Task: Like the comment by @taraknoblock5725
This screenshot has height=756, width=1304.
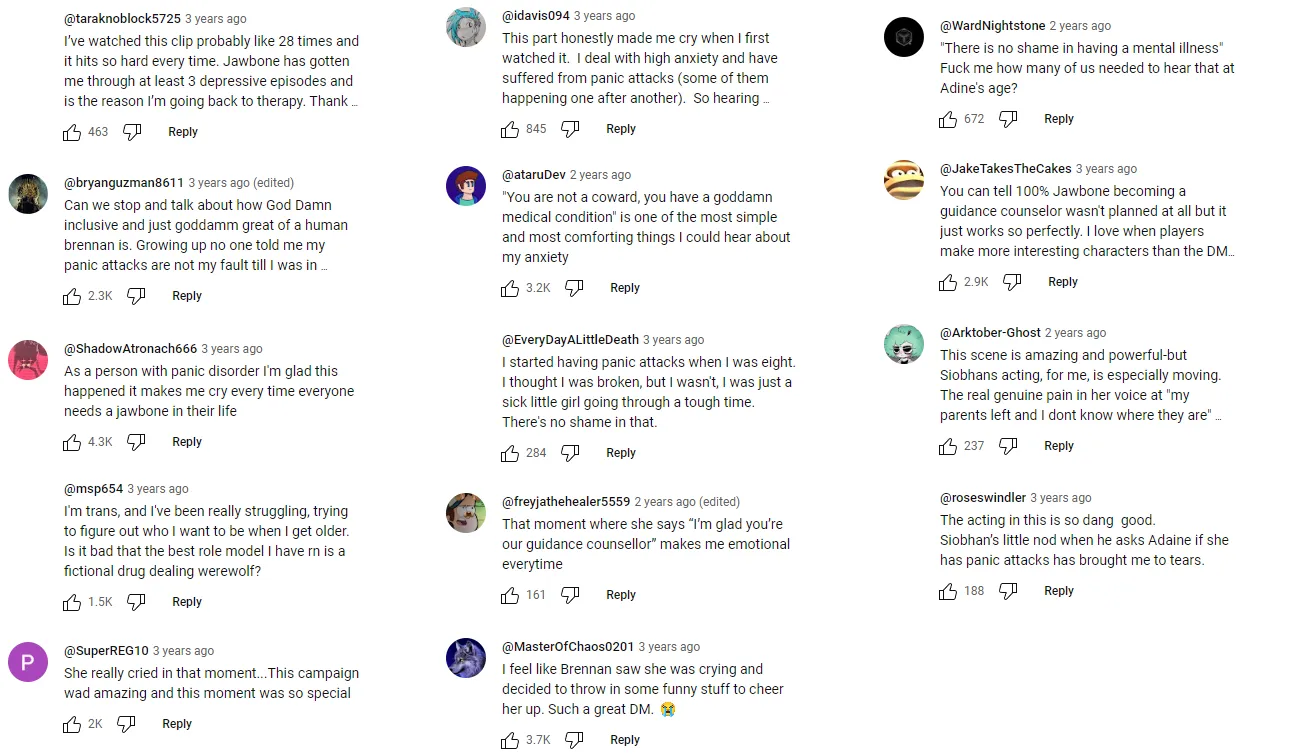Action: pos(72,132)
